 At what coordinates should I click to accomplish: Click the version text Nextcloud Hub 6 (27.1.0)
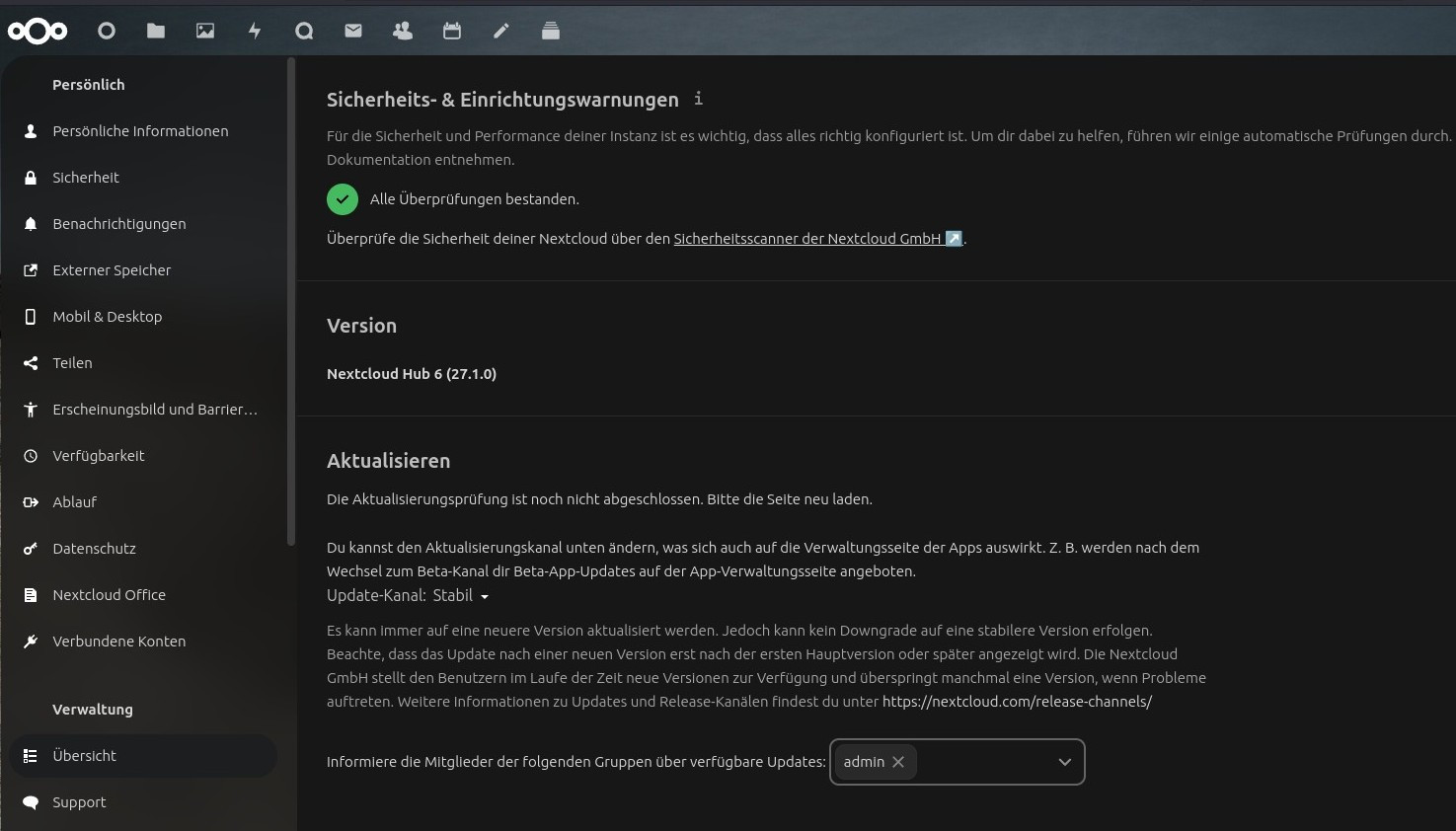coord(412,374)
